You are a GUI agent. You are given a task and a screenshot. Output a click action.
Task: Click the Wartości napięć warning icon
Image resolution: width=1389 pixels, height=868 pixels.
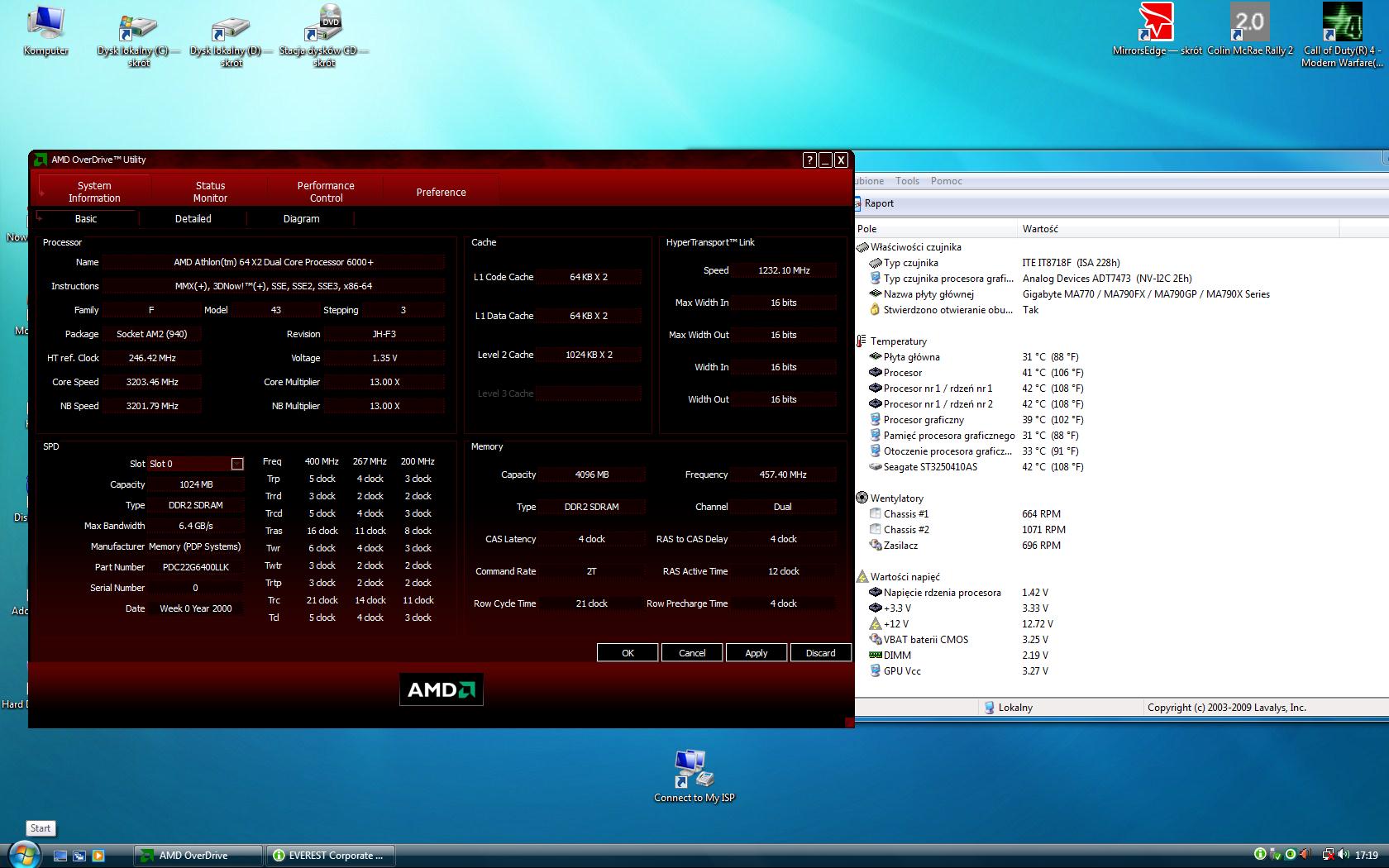point(862,576)
